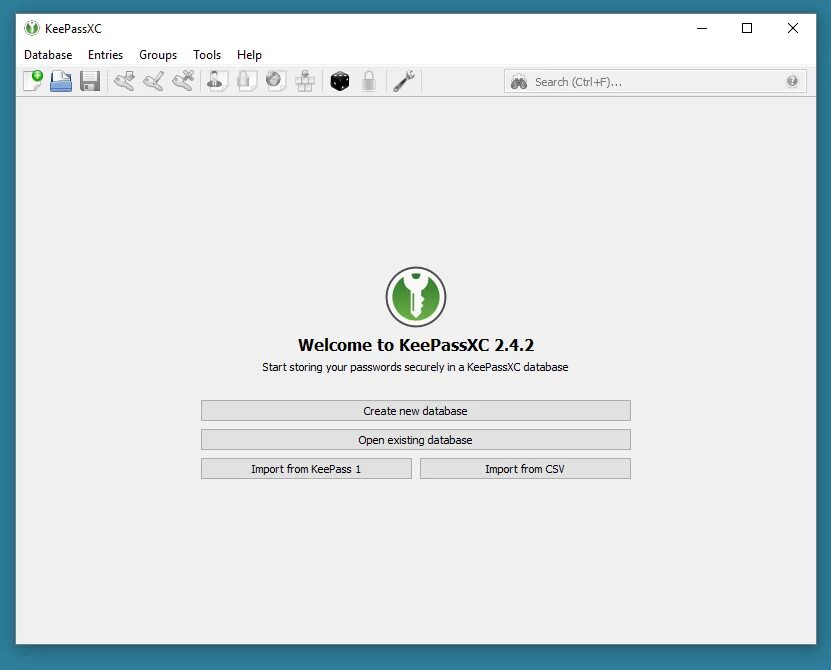
Task: Click the New database toolbar icon
Action: [33, 81]
